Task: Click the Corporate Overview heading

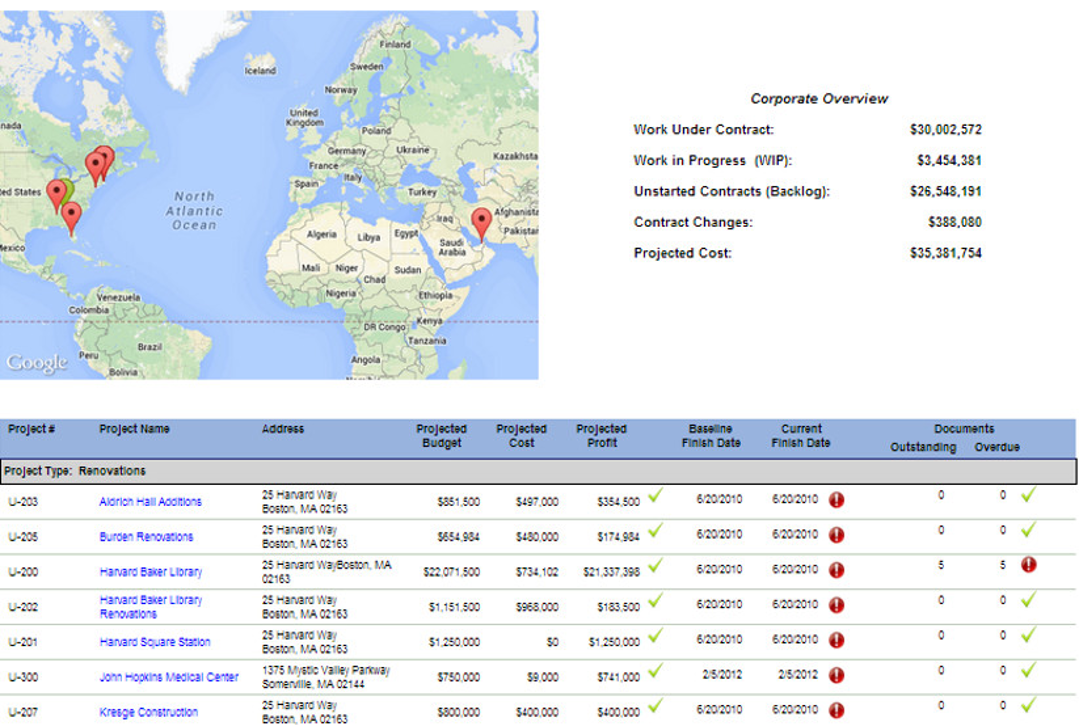Action: click(819, 99)
